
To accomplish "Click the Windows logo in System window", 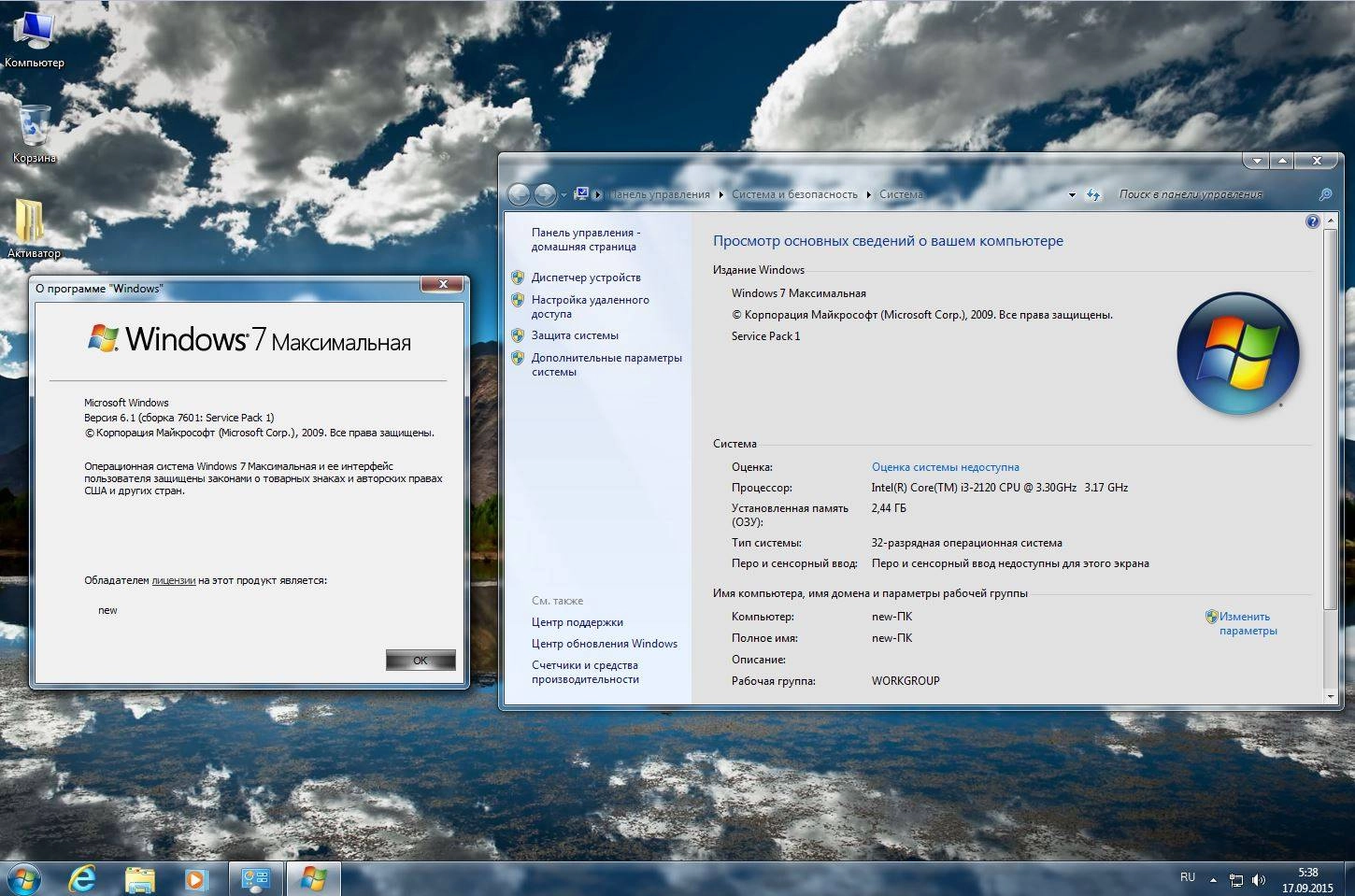I will click(x=1237, y=353).
